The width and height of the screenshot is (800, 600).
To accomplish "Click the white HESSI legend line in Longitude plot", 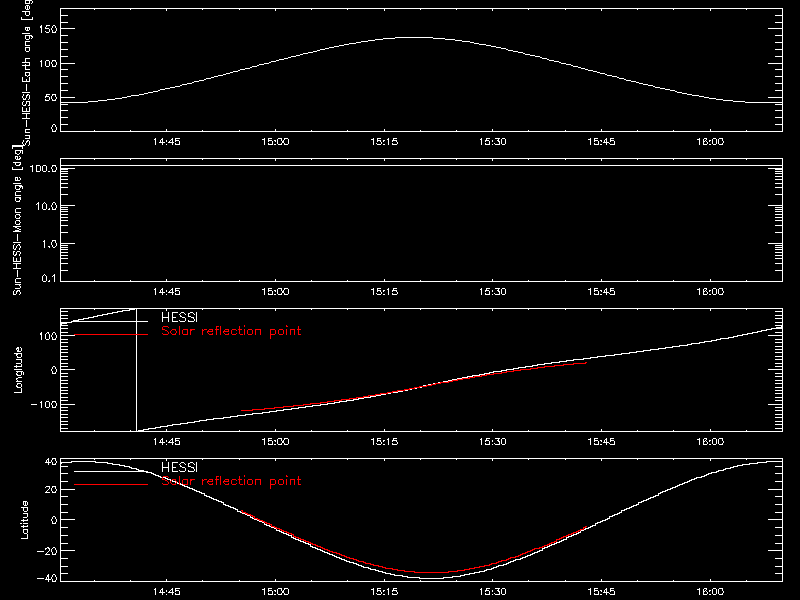I will [x=111, y=321].
